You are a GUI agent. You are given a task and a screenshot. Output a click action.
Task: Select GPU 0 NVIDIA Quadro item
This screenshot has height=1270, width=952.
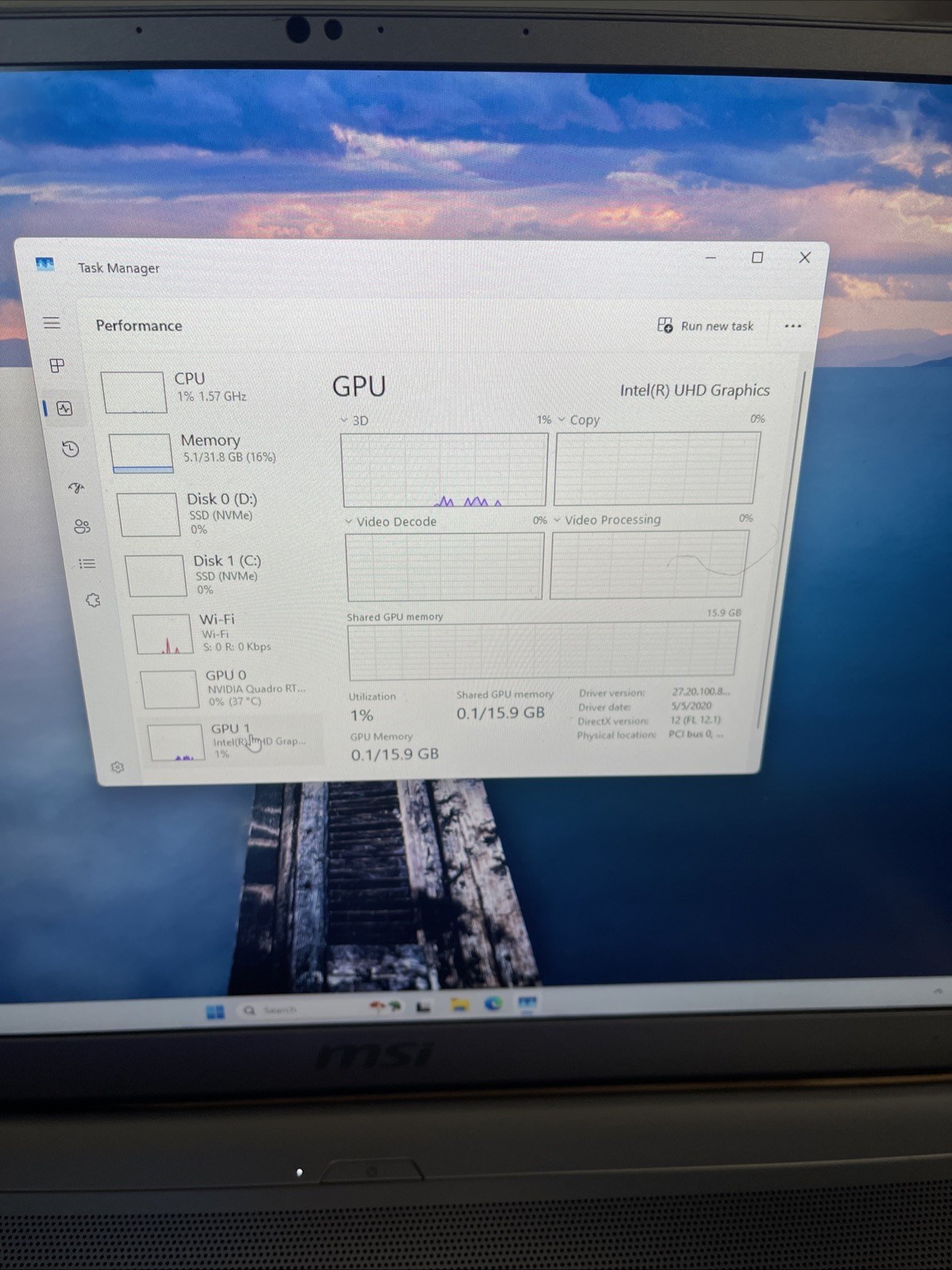230,688
